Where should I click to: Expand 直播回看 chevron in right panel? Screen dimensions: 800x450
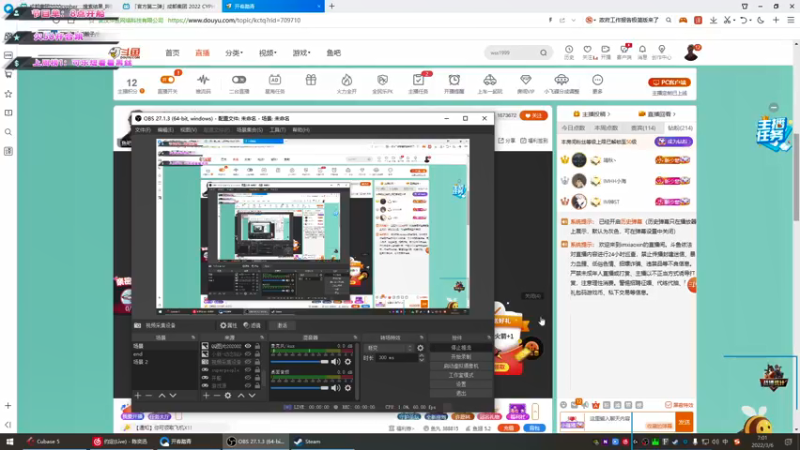(x=674, y=114)
